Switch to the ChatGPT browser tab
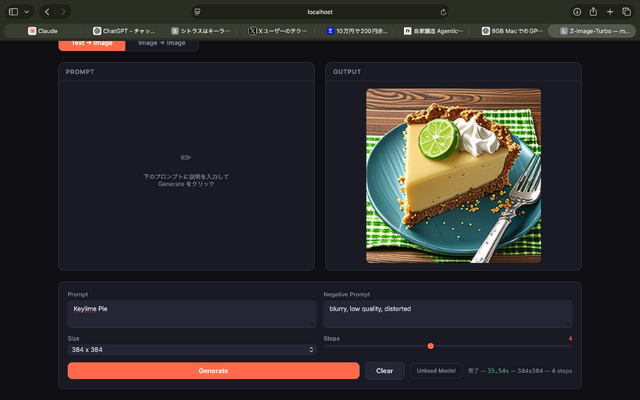The width and height of the screenshot is (640, 400). pyautogui.click(x=125, y=31)
